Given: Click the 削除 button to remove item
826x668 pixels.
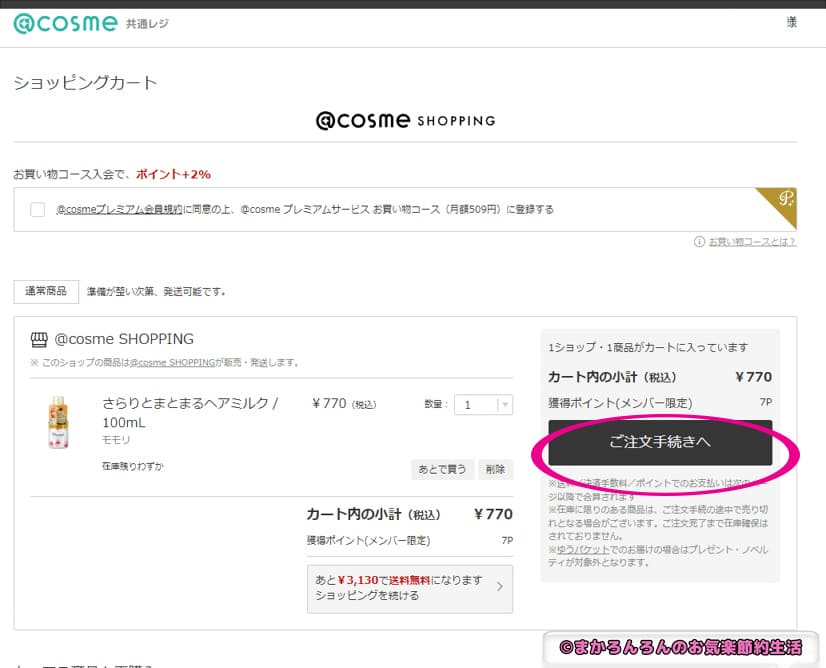Looking at the screenshot, I should point(495,468).
